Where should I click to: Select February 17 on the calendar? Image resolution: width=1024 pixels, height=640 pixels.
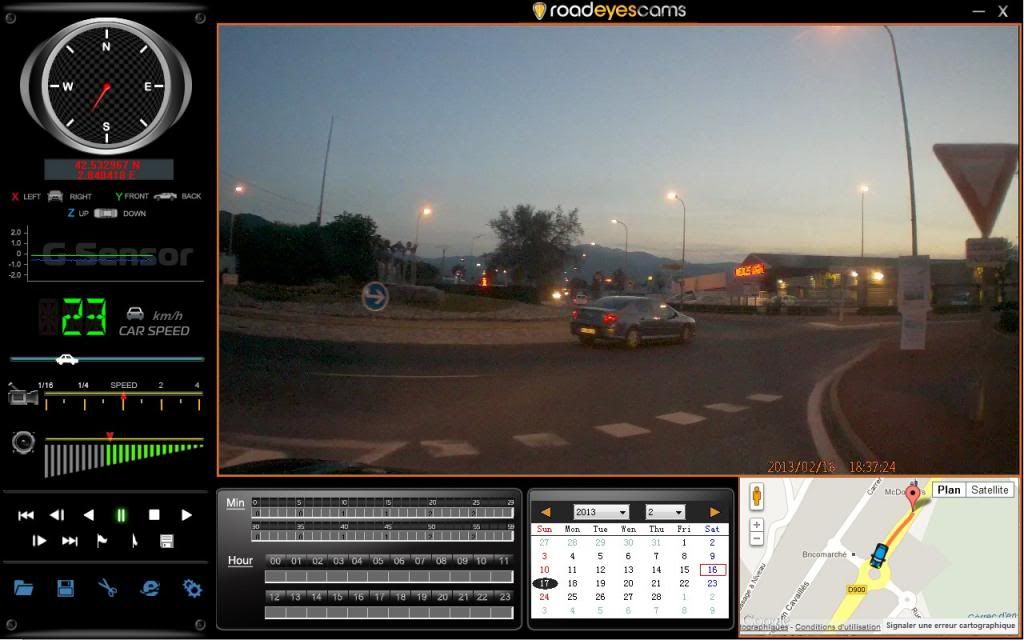pyautogui.click(x=545, y=583)
